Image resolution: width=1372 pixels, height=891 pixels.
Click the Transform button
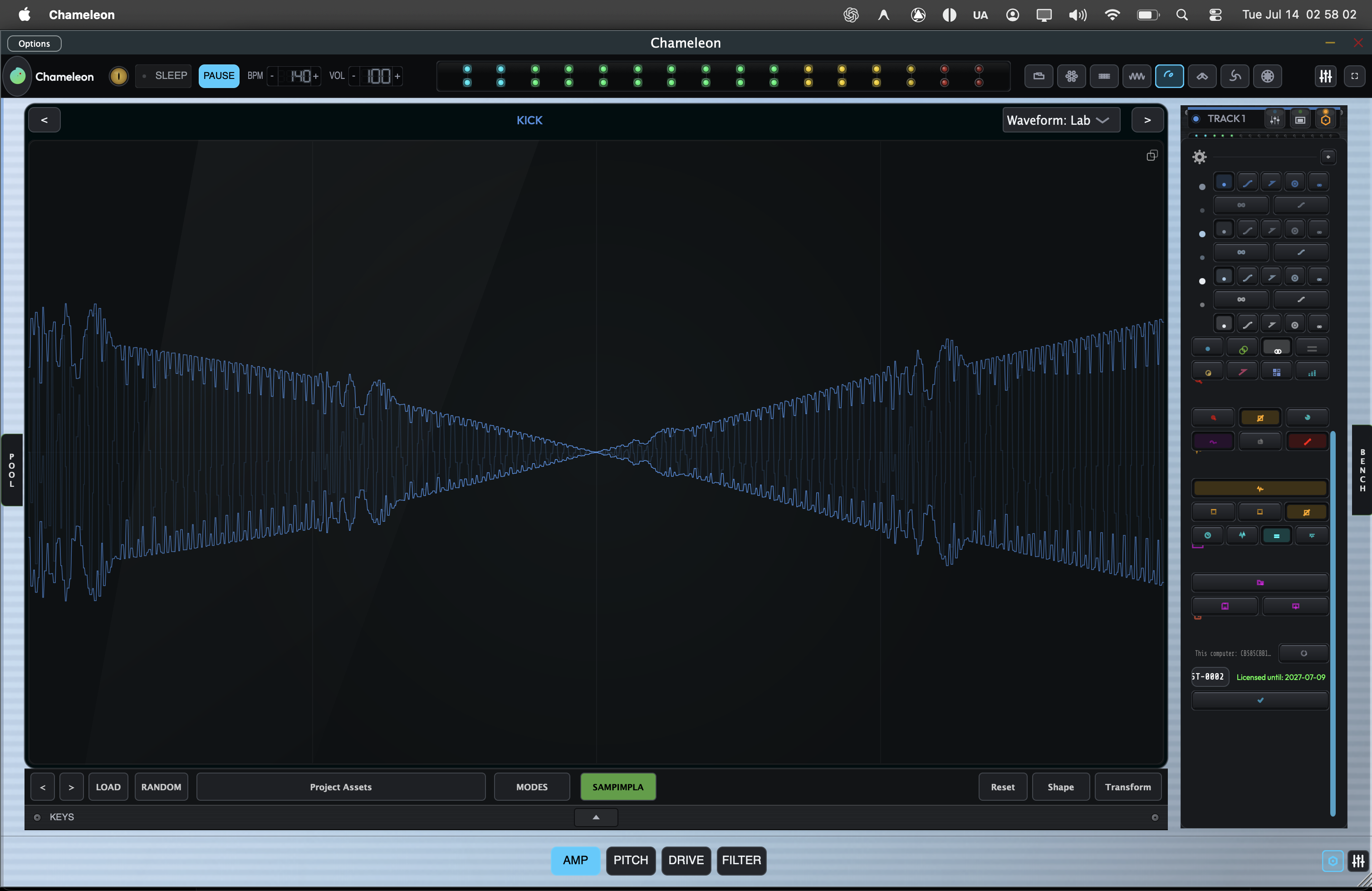1127,787
